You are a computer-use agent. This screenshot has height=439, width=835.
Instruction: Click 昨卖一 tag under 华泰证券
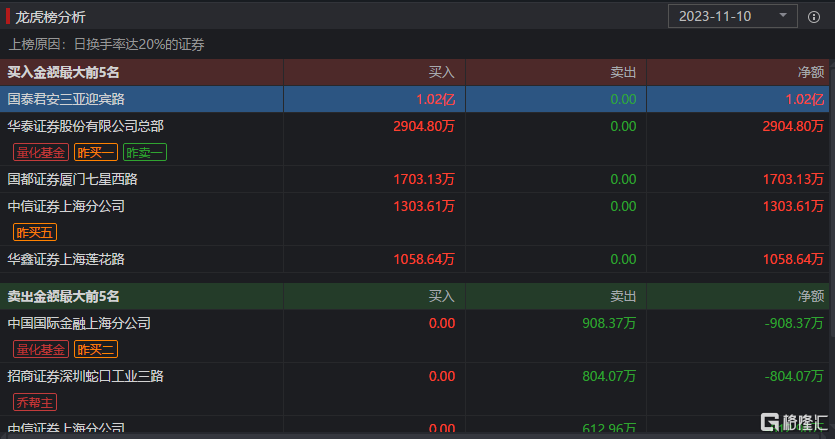pyautogui.click(x=145, y=152)
